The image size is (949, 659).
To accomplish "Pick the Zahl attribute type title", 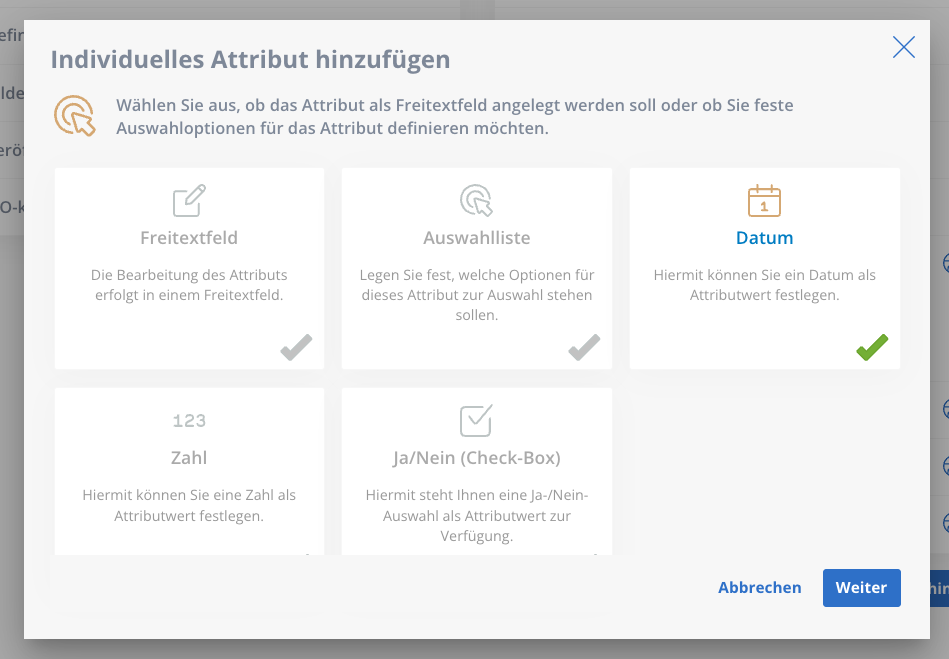I will (x=189, y=458).
